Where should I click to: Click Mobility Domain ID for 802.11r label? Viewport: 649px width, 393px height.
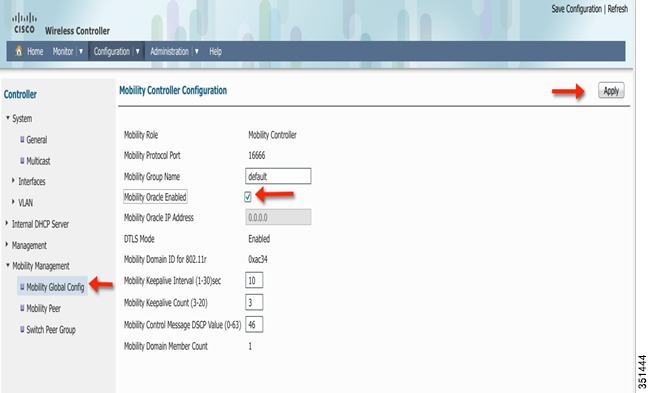(165, 260)
